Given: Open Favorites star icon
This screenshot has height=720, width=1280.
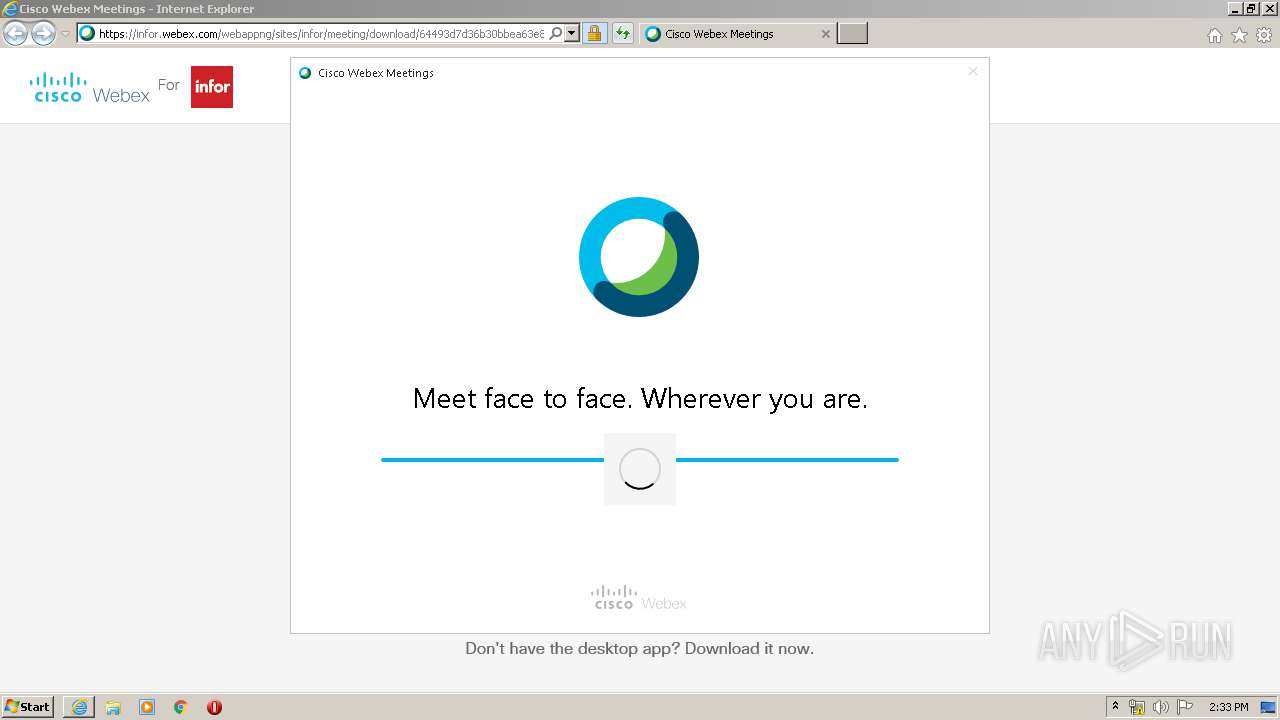Looking at the screenshot, I should 1239,35.
